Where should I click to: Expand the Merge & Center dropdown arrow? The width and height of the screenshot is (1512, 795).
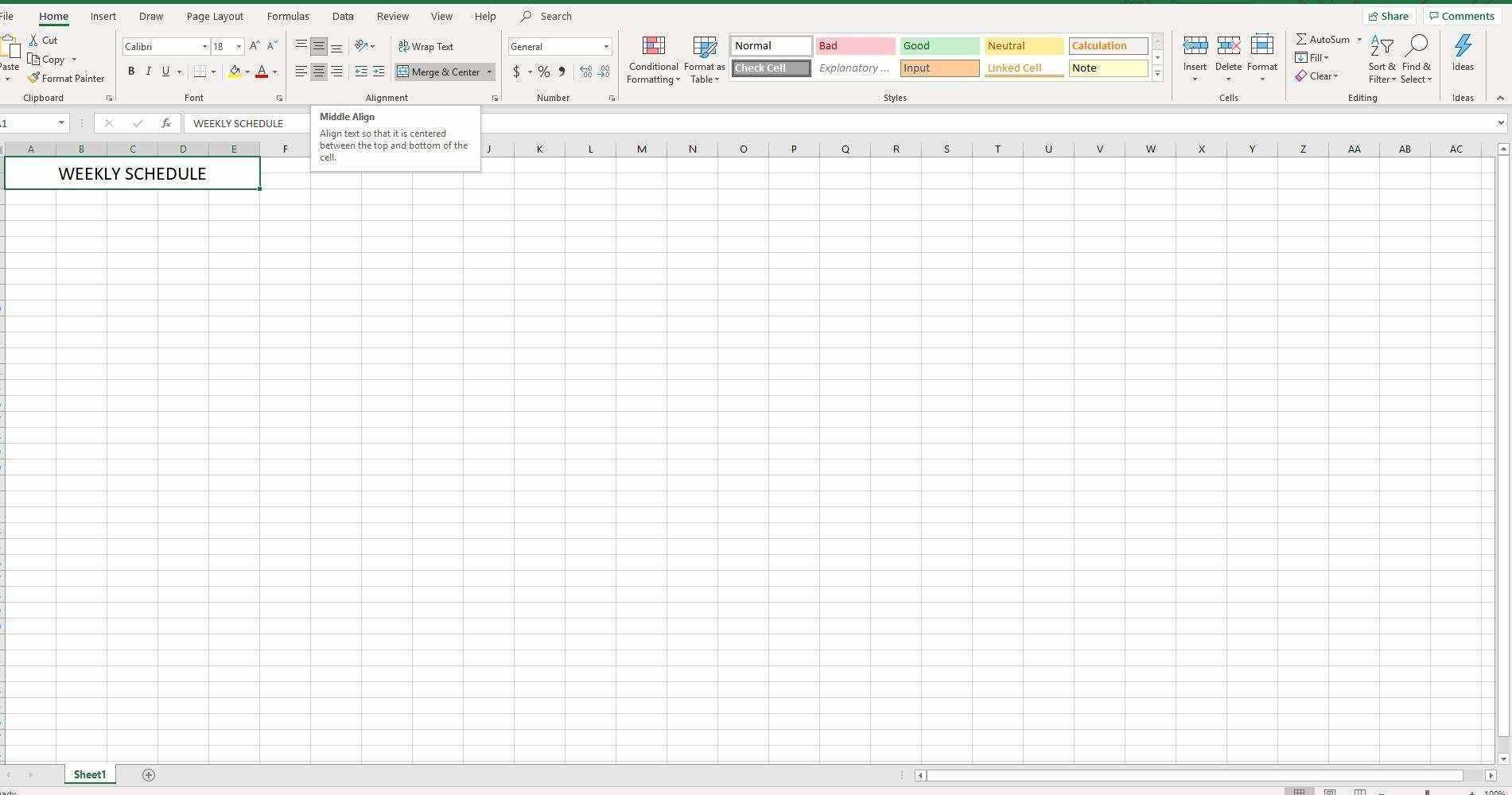489,72
